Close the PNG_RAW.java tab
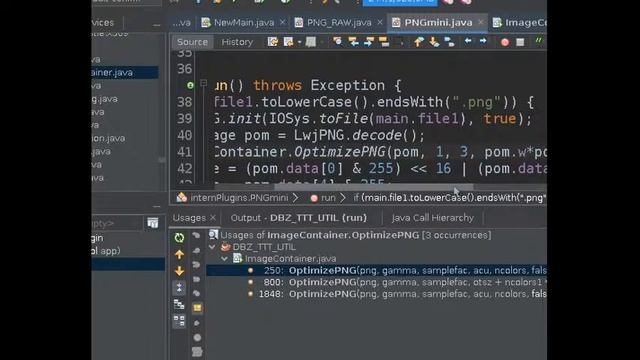The height and width of the screenshot is (360, 640). point(380,22)
